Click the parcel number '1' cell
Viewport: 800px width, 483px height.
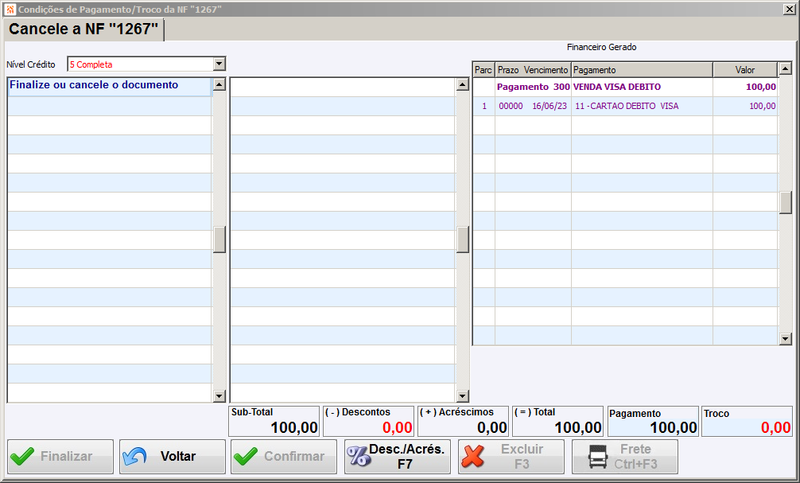pos(484,106)
